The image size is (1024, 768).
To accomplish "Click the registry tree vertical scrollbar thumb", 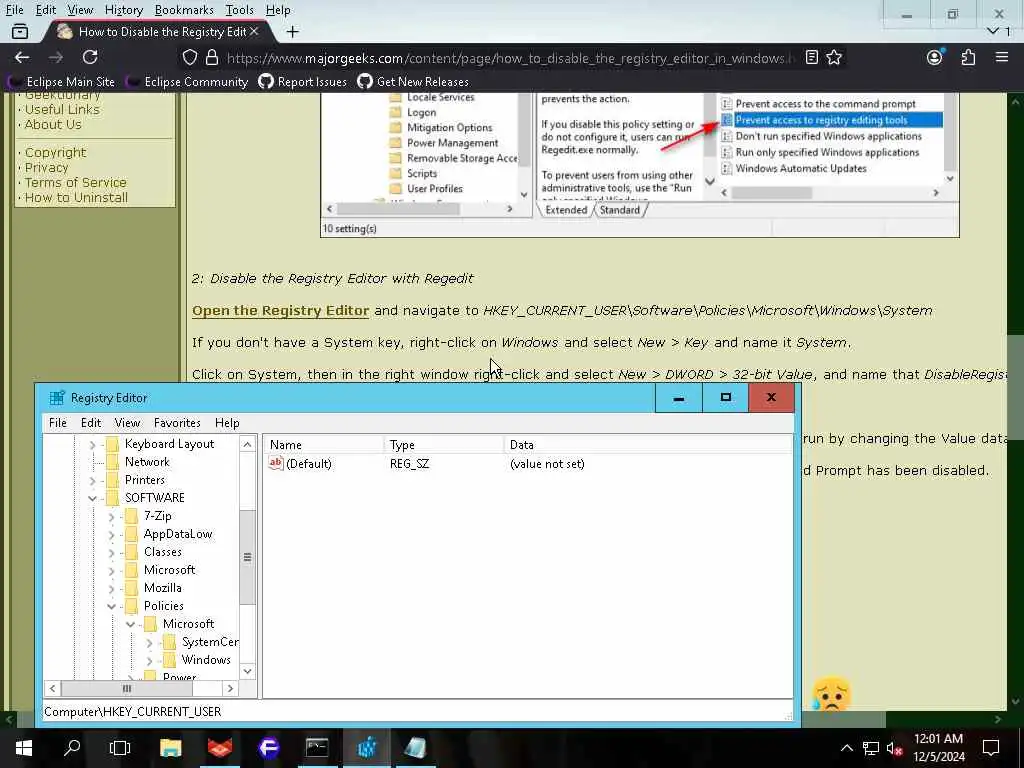I will [248, 557].
